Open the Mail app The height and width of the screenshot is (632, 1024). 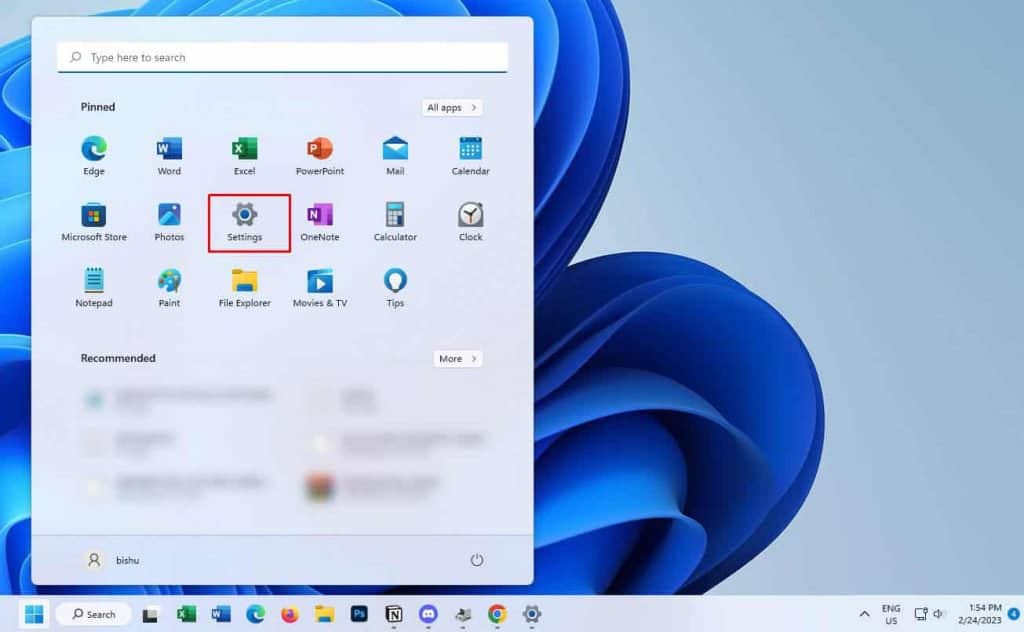pos(394,150)
